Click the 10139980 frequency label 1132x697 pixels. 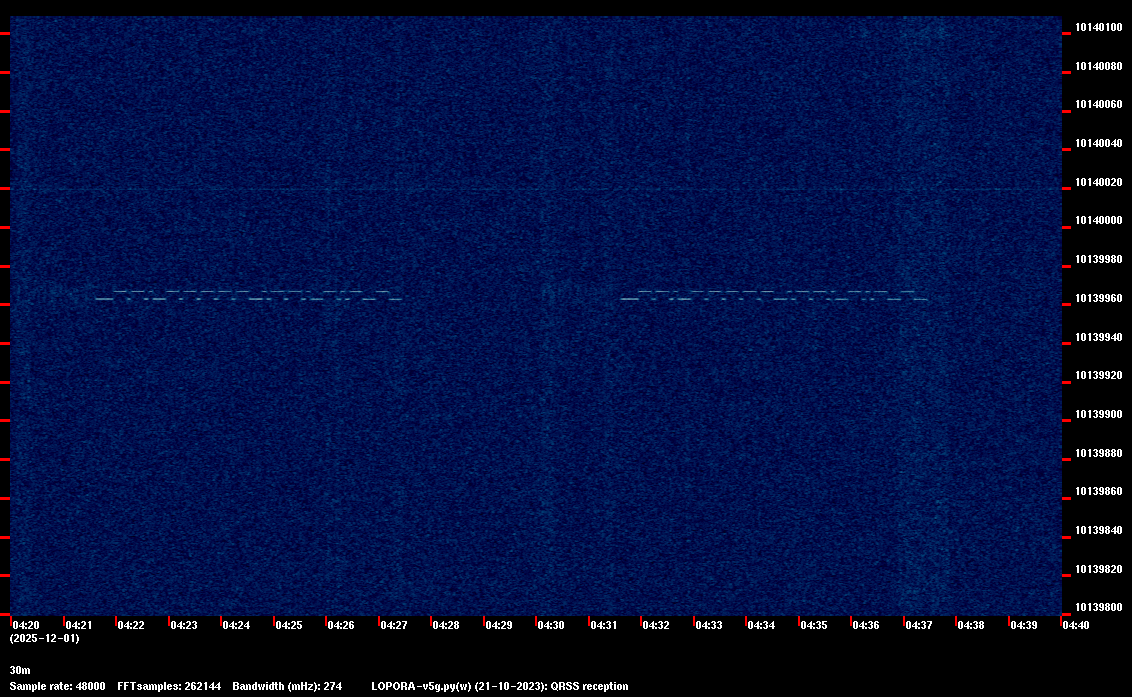coord(1099,259)
